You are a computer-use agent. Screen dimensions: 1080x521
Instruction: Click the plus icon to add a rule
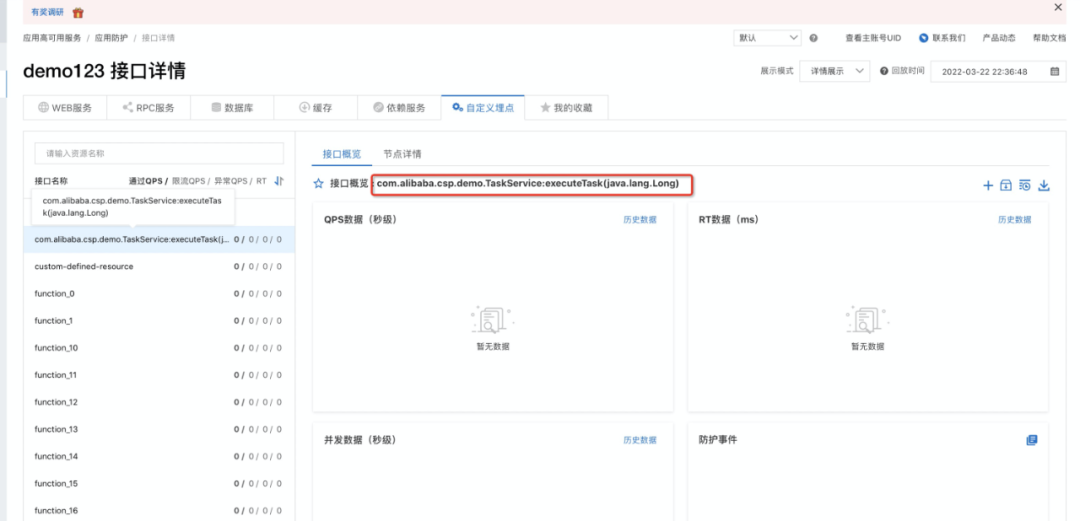(988, 185)
